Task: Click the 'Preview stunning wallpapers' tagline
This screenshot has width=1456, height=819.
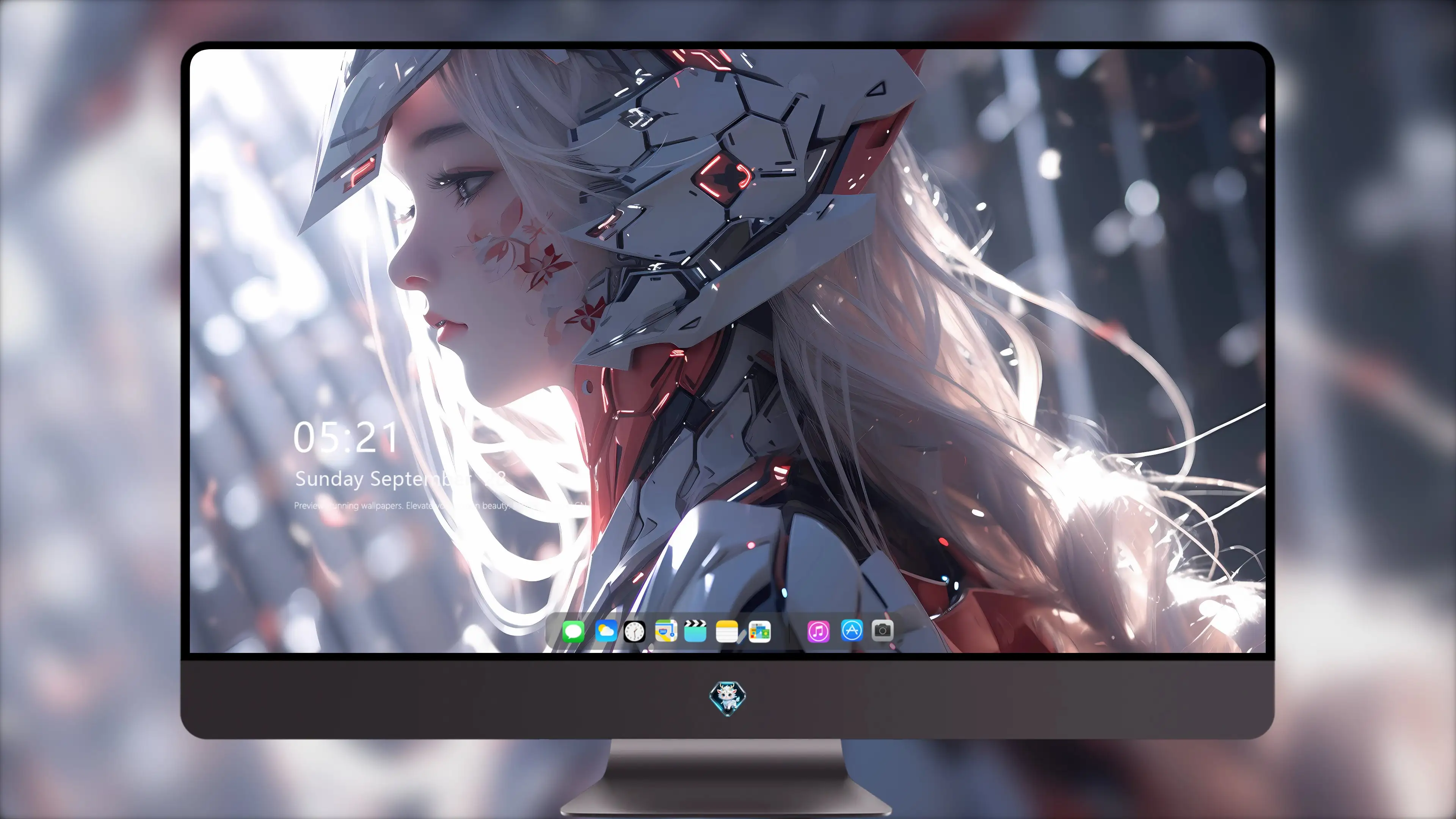Action: (441, 505)
